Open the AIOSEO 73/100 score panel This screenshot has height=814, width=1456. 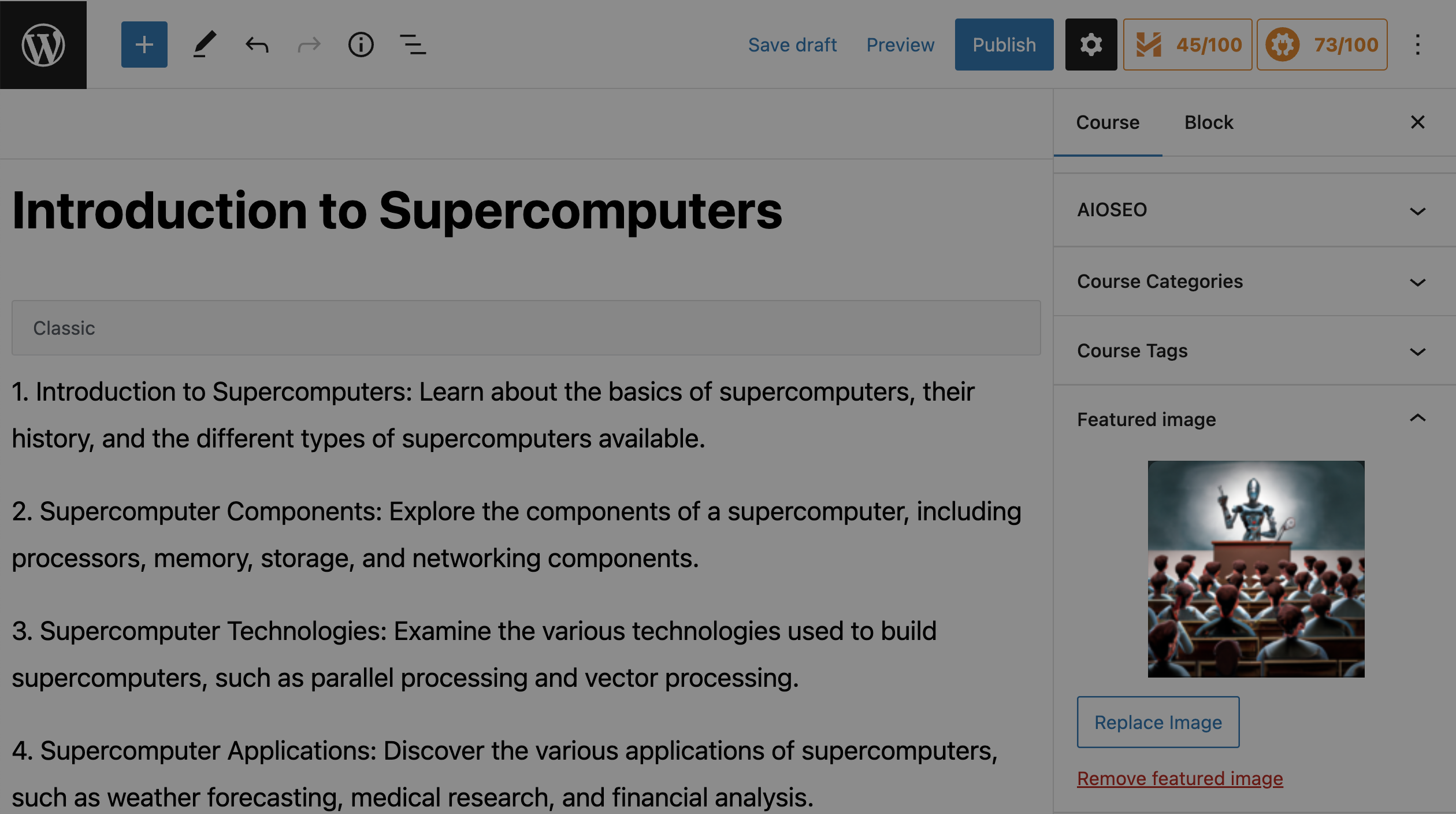click(x=1322, y=45)
